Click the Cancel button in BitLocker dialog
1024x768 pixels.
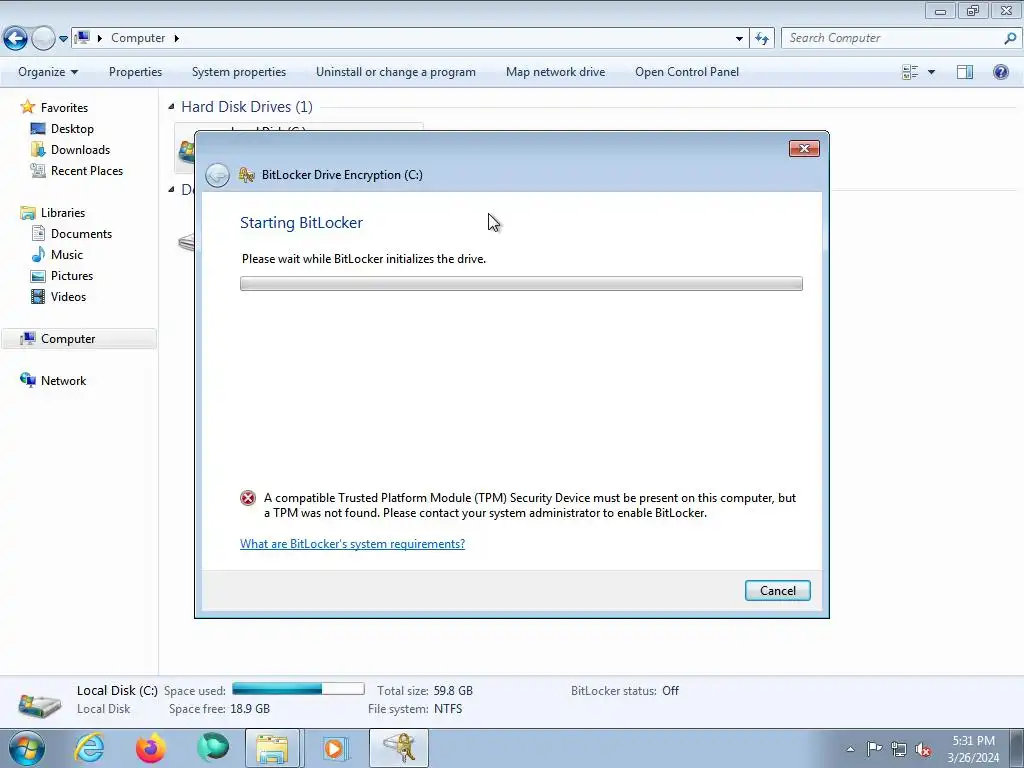[x=777, y=590]
